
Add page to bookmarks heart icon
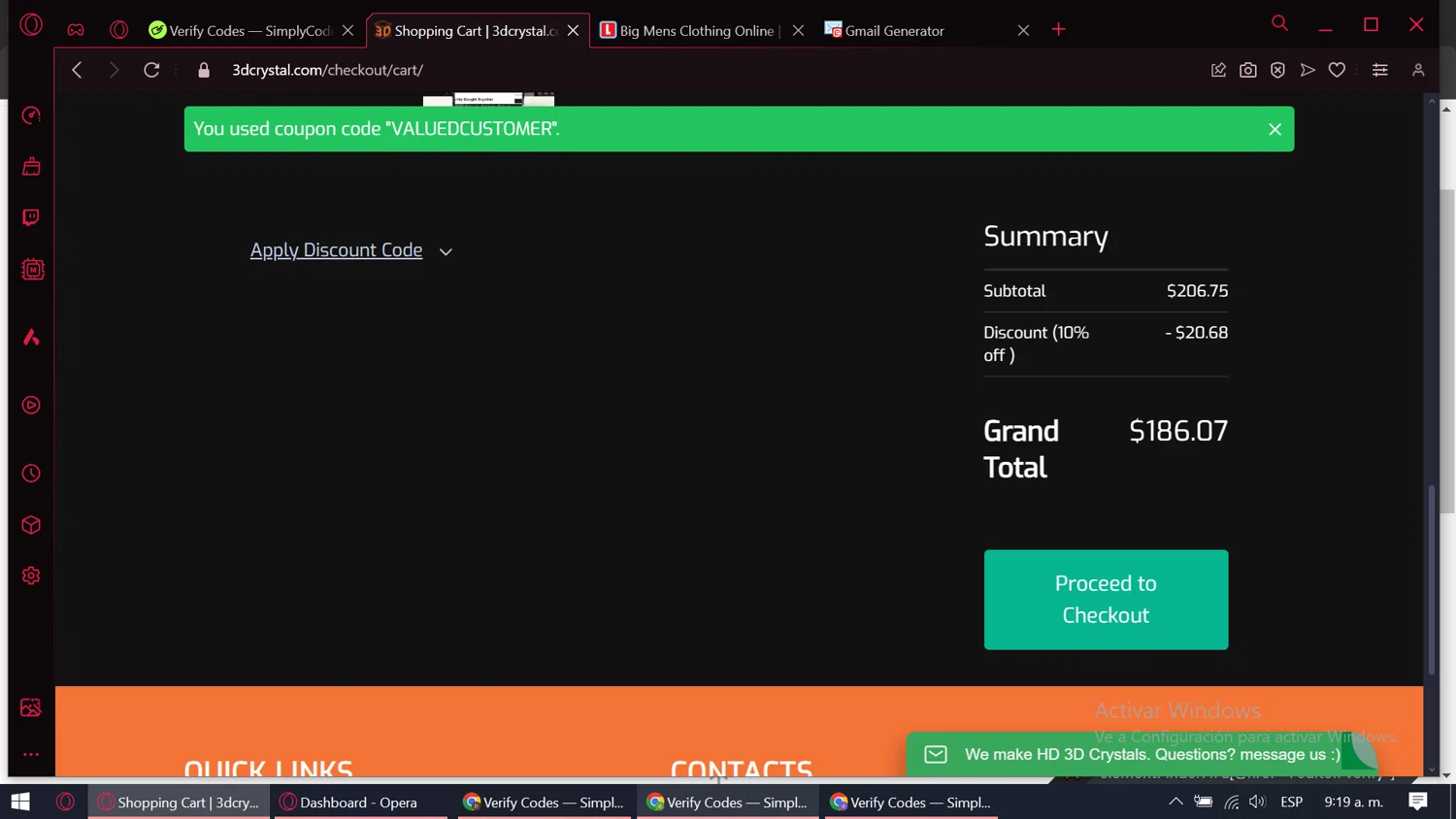pos(1337,70)
